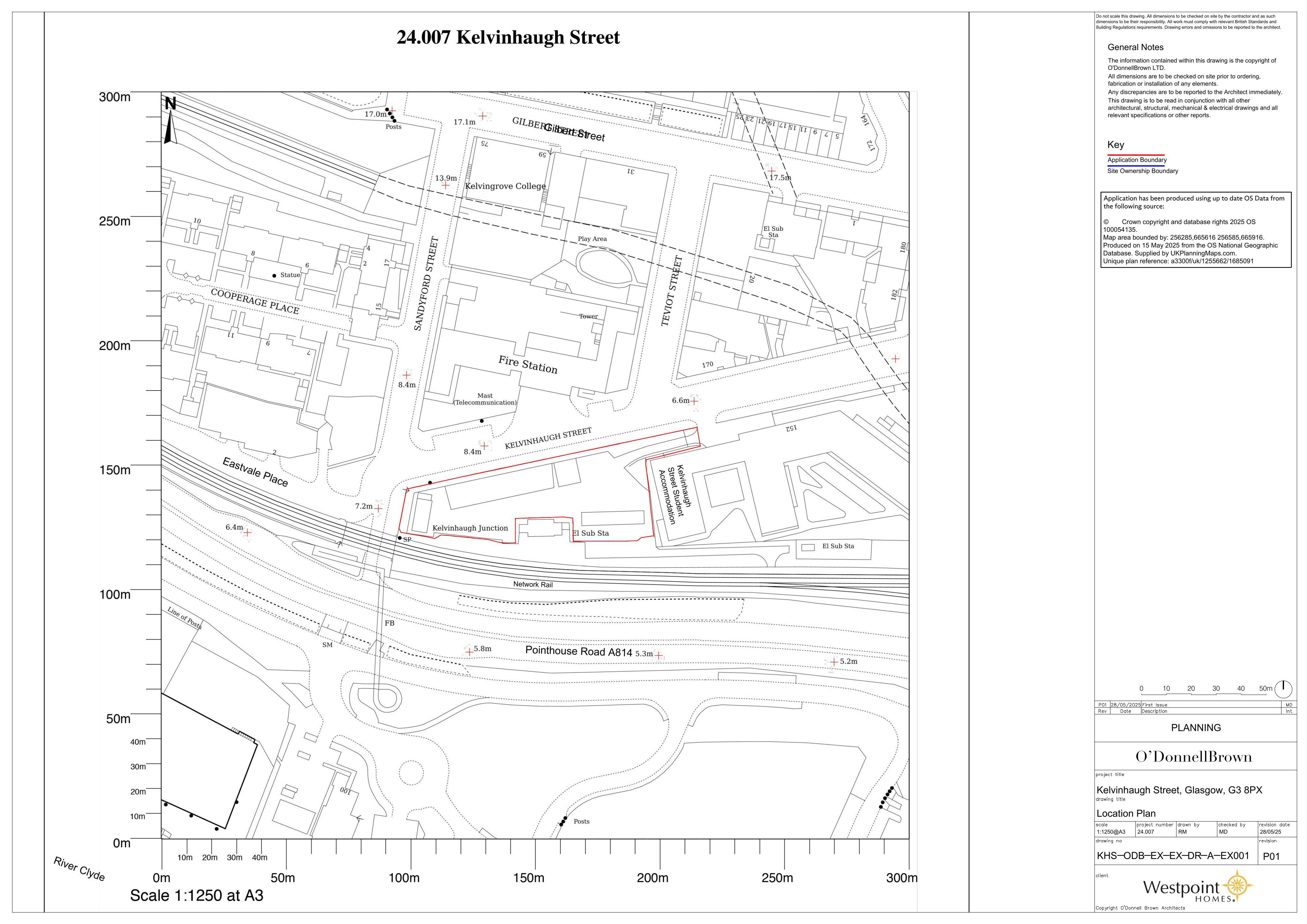Click the 'Kelvingrove College' label
Screen dimensions: 1307x924
505,186
